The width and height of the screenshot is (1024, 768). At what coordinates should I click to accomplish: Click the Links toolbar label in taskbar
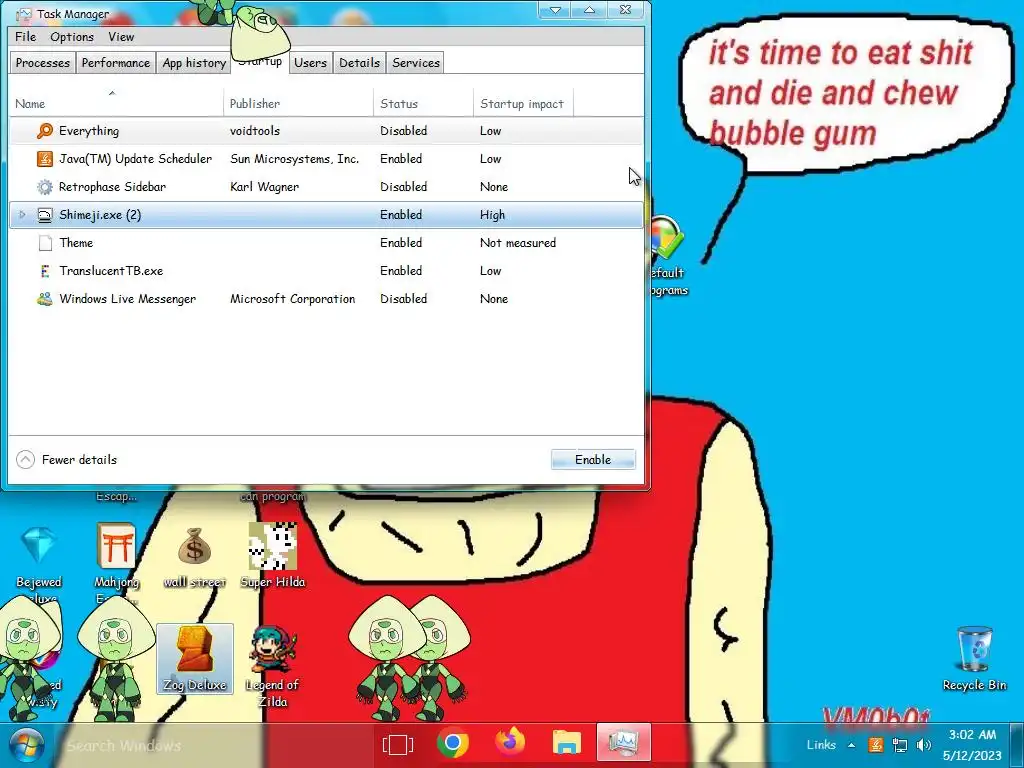point(821,744)
